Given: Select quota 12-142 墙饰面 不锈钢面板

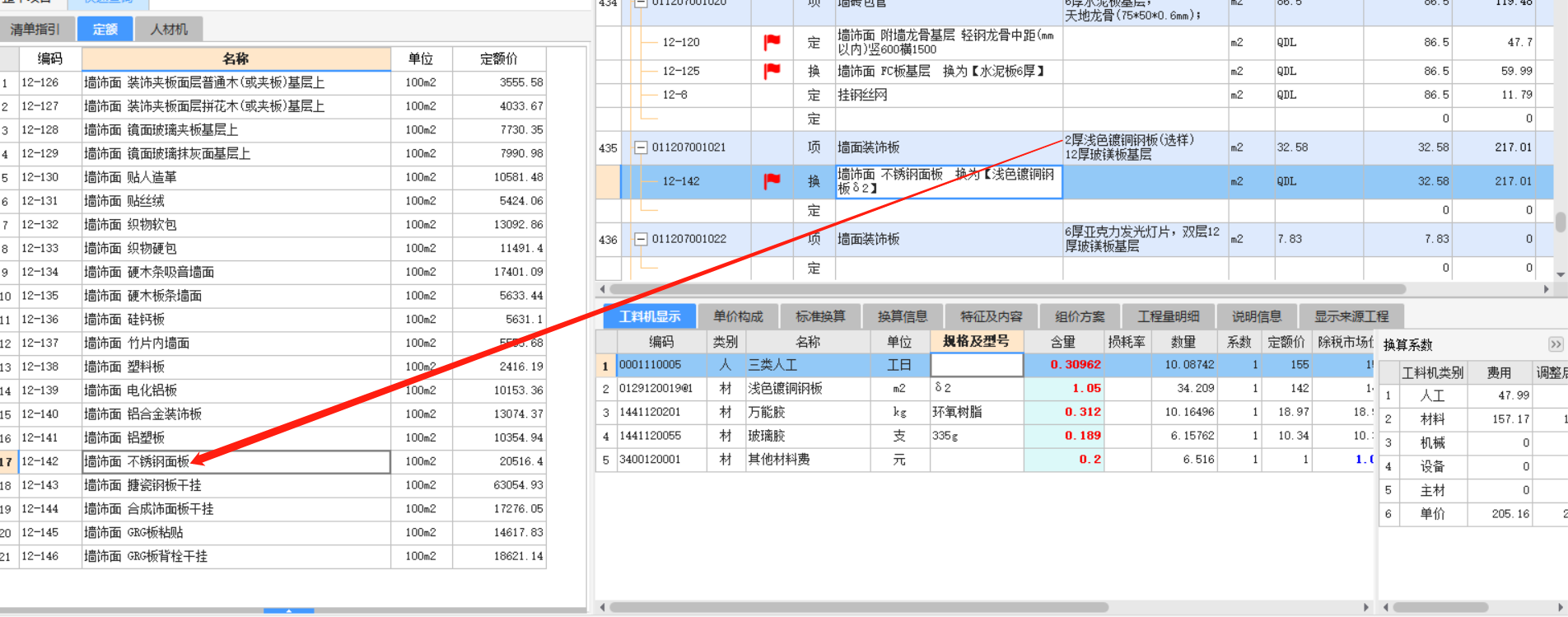Looking at the screenshot, I should pyautogui.click(x=236, y=461).
